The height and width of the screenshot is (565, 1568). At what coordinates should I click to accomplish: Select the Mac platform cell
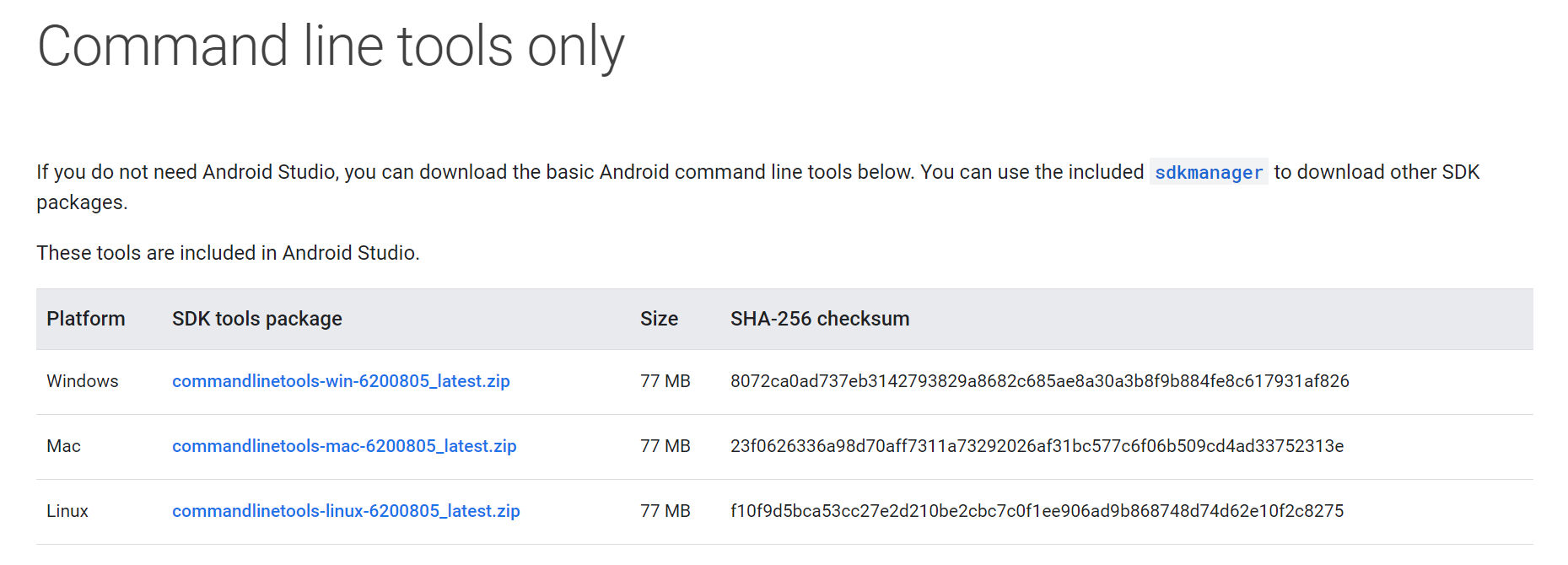tap(64, 446)
